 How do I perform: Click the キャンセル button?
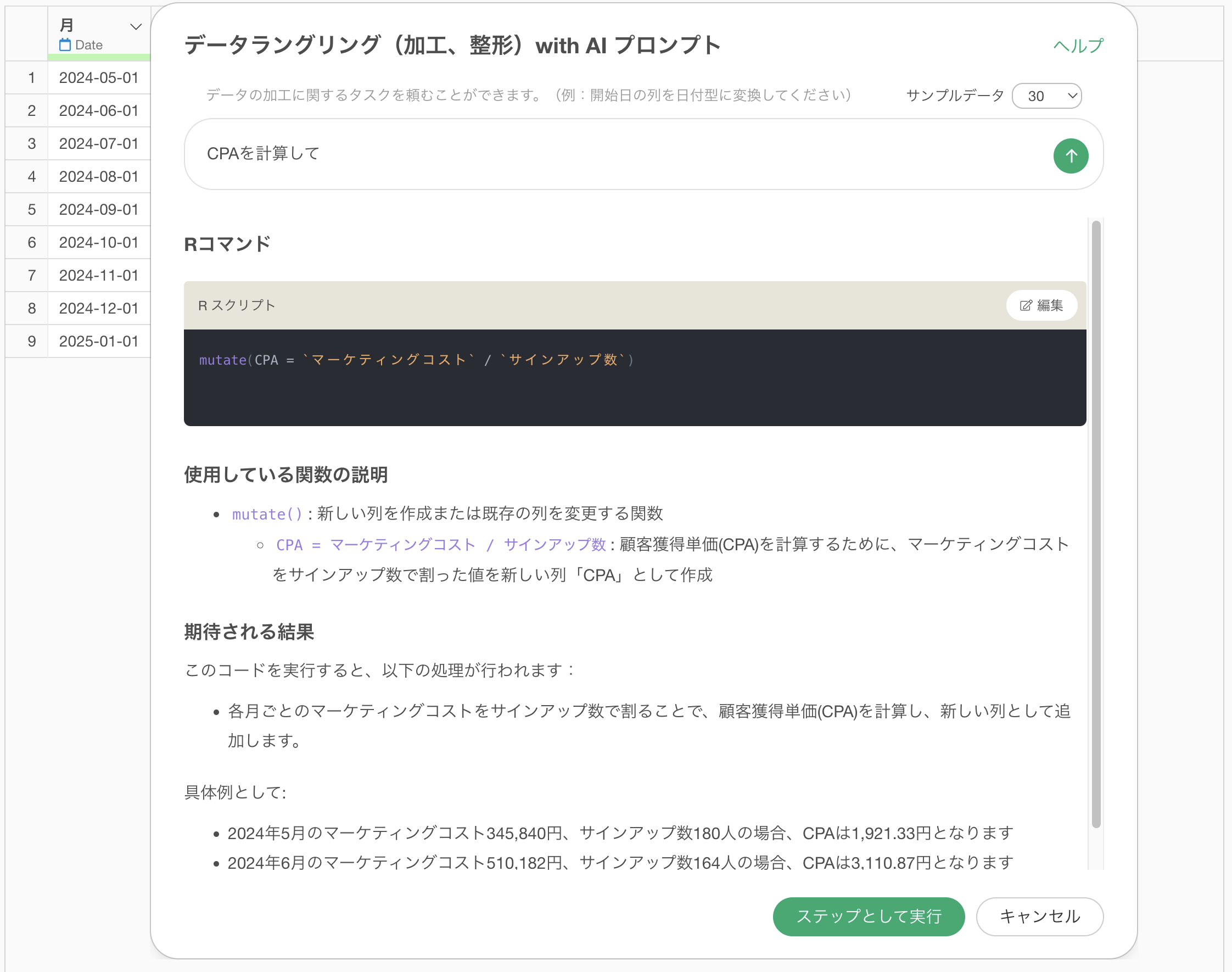tap(1039, 915)
